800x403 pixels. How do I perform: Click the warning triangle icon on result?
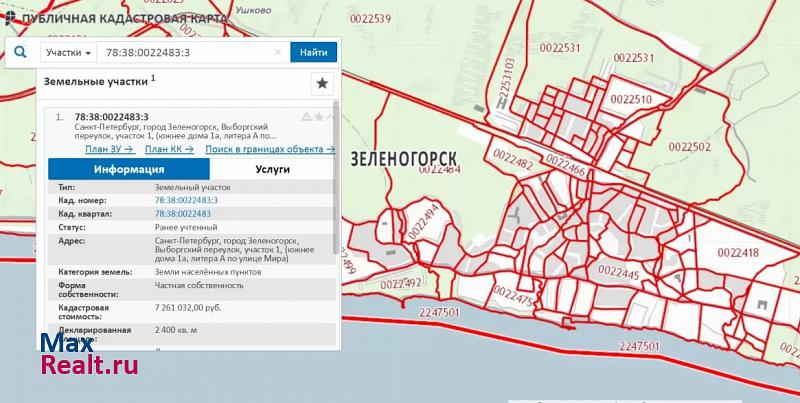click(x=306, y=117)
